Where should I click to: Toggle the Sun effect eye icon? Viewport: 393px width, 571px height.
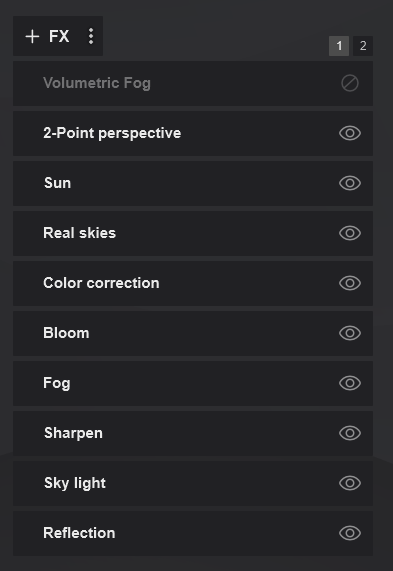tap(350, 183)
